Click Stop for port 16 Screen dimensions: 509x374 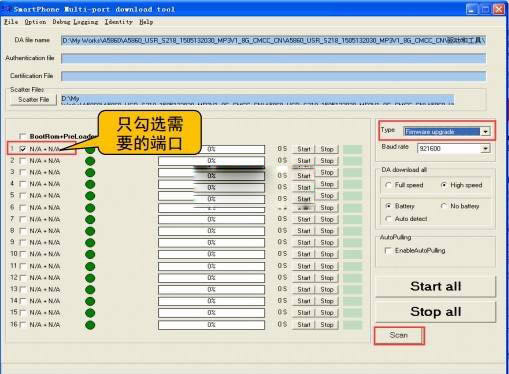click(x=327, y=325)
